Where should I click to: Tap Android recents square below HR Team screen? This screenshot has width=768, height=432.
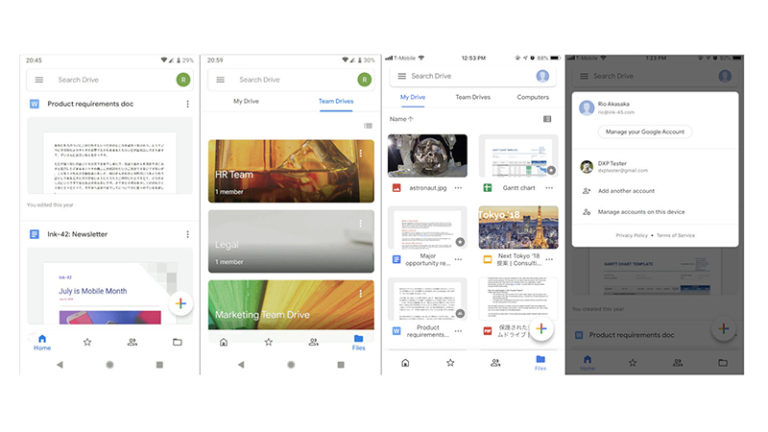341,364
